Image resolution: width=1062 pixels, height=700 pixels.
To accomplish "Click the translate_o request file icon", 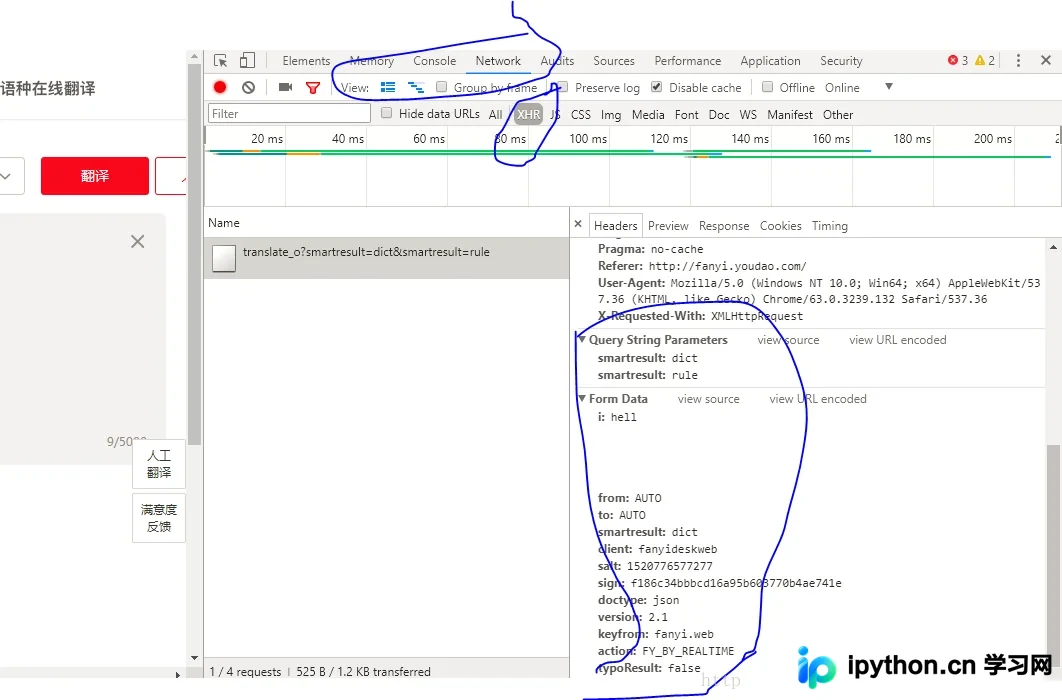I will click(224, 258).
